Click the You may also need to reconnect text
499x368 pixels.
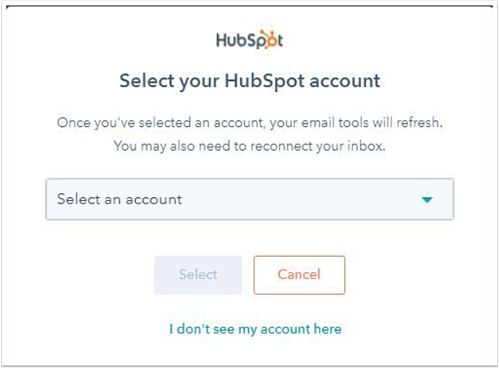250,146
